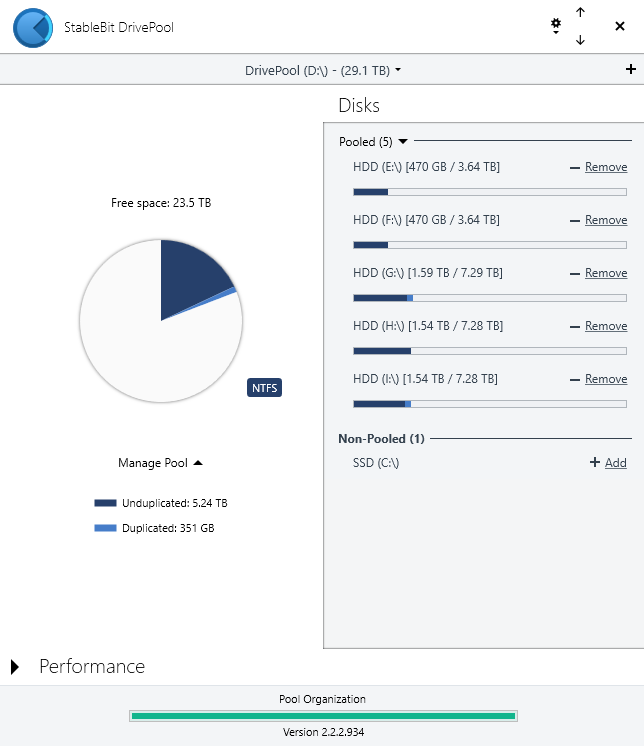Screen dimensions: 644x746
Task: Click the Version 2.2.2.934 text
Action: click(x=323, y=732)
